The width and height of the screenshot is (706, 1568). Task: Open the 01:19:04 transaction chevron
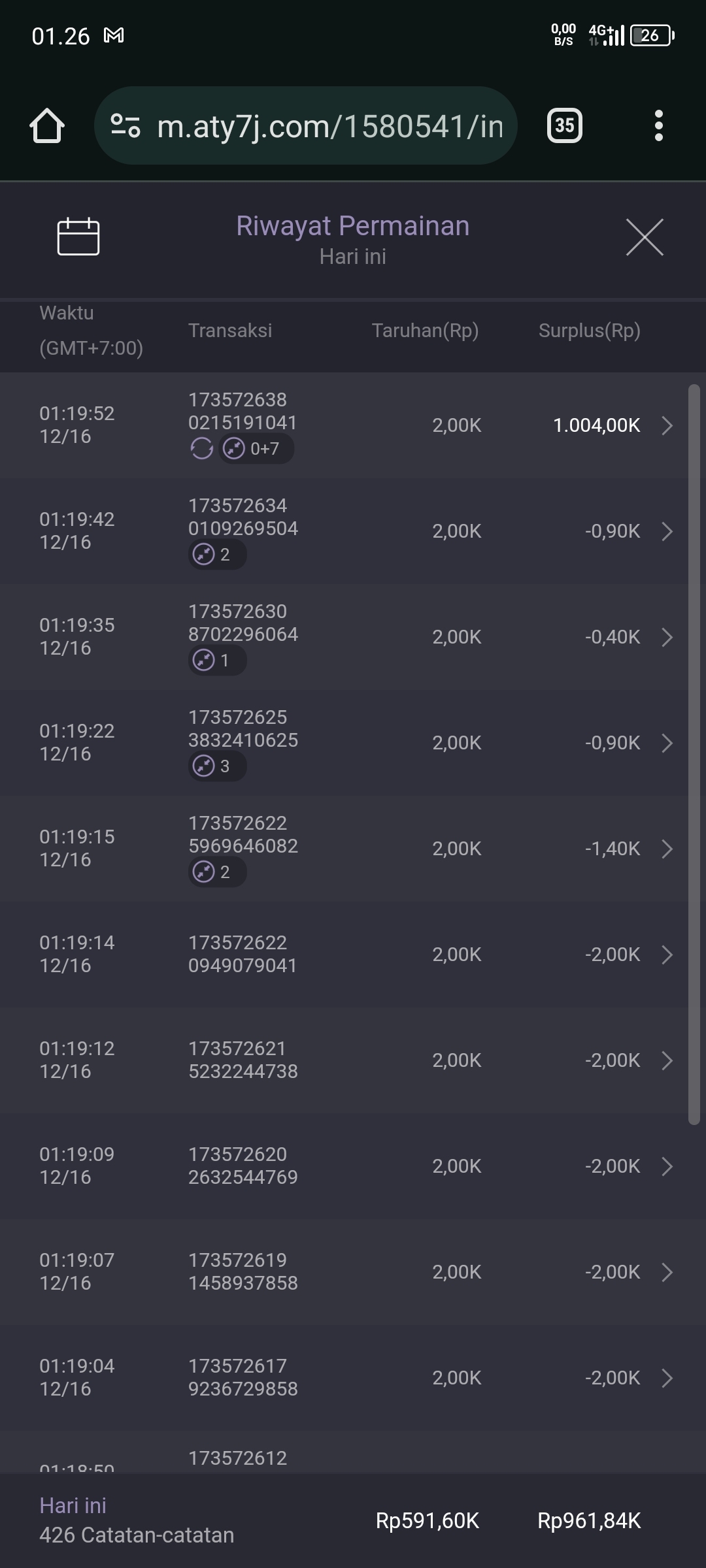pyautogui.click(x=667, y=1378)
